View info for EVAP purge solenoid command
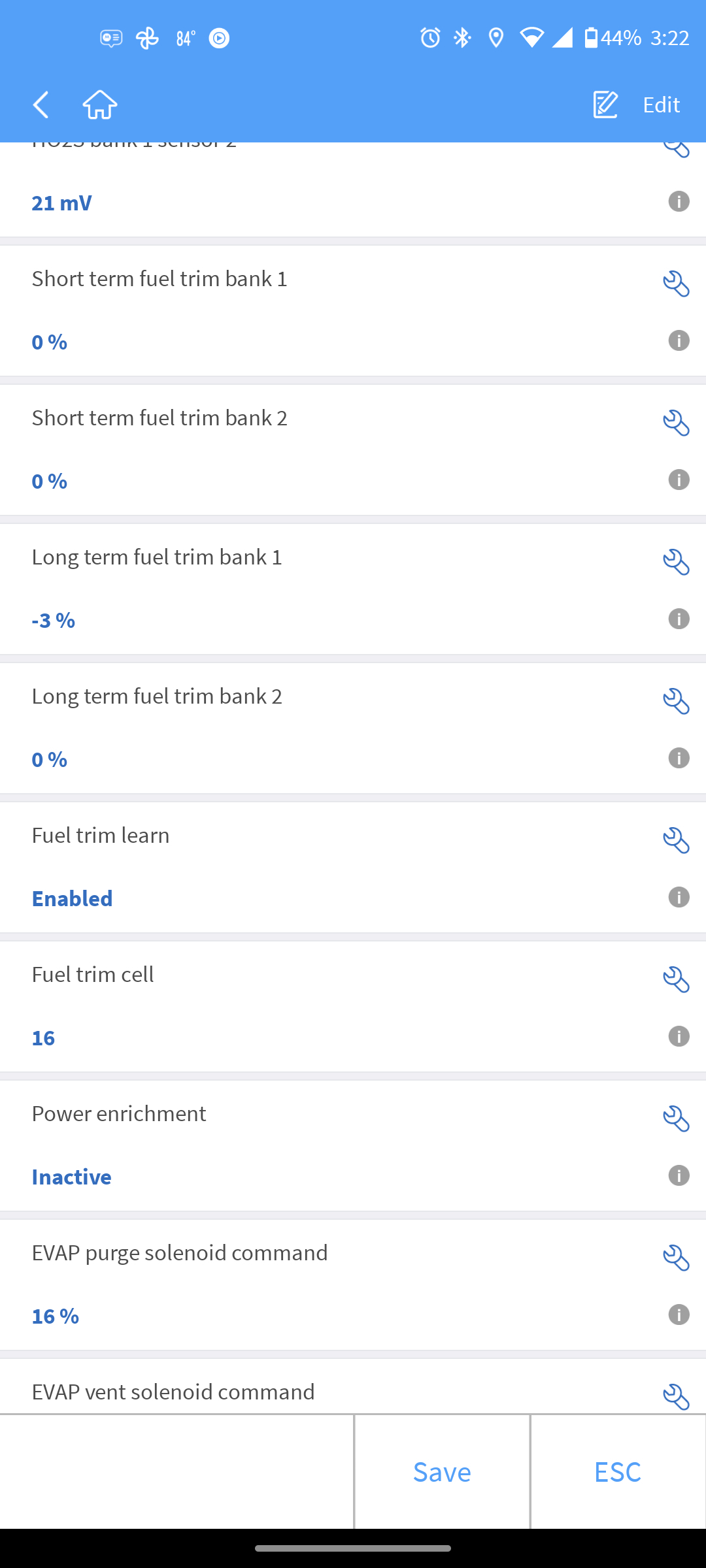The width and height of the screenshot is (706, 1568). click(679, 1315)
